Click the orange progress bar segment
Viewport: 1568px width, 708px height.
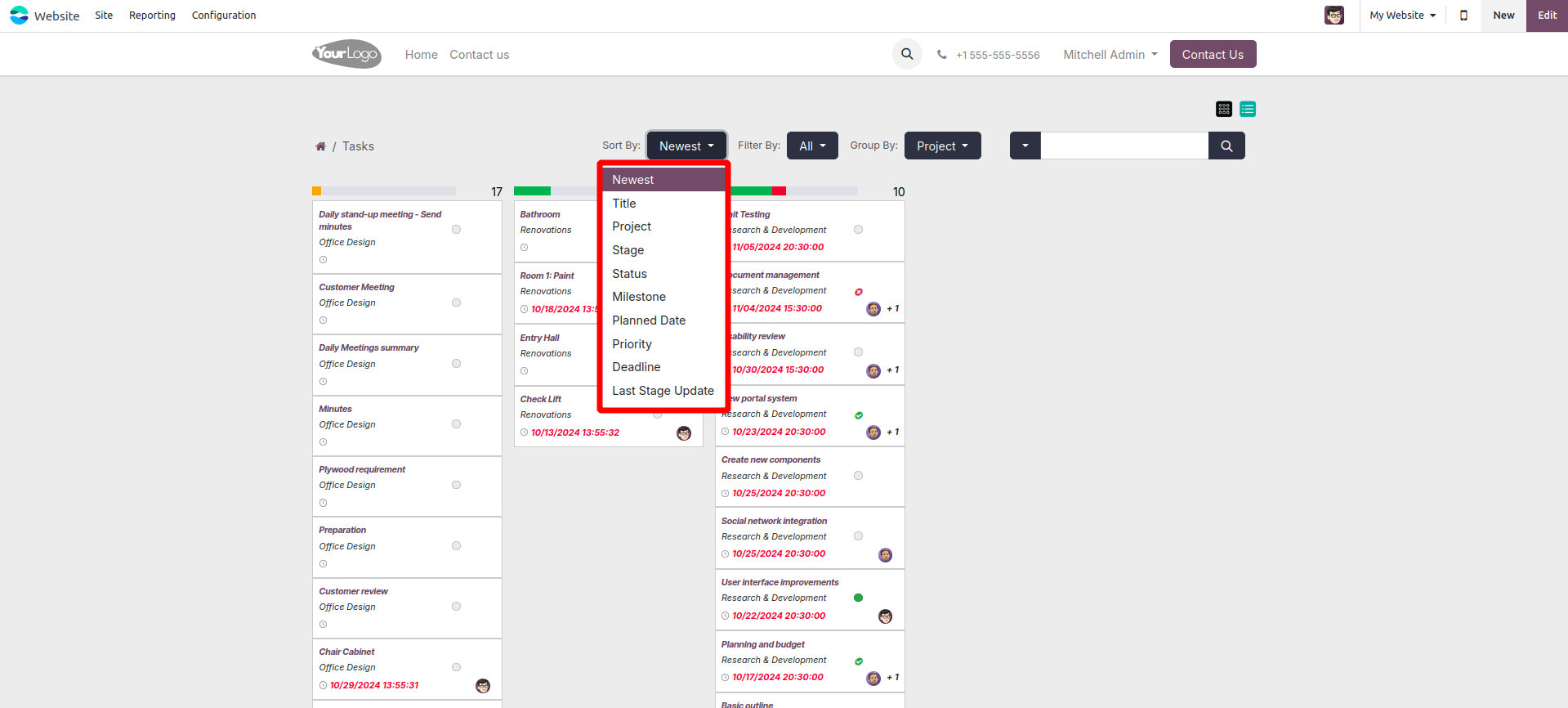coord(317,191)
